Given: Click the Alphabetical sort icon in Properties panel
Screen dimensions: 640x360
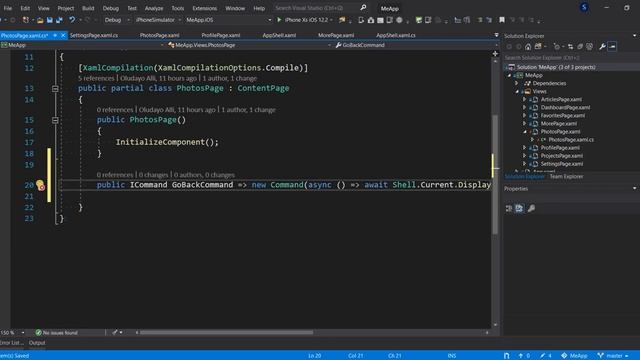Looking at the screenshot, I should tap(519, 209).
